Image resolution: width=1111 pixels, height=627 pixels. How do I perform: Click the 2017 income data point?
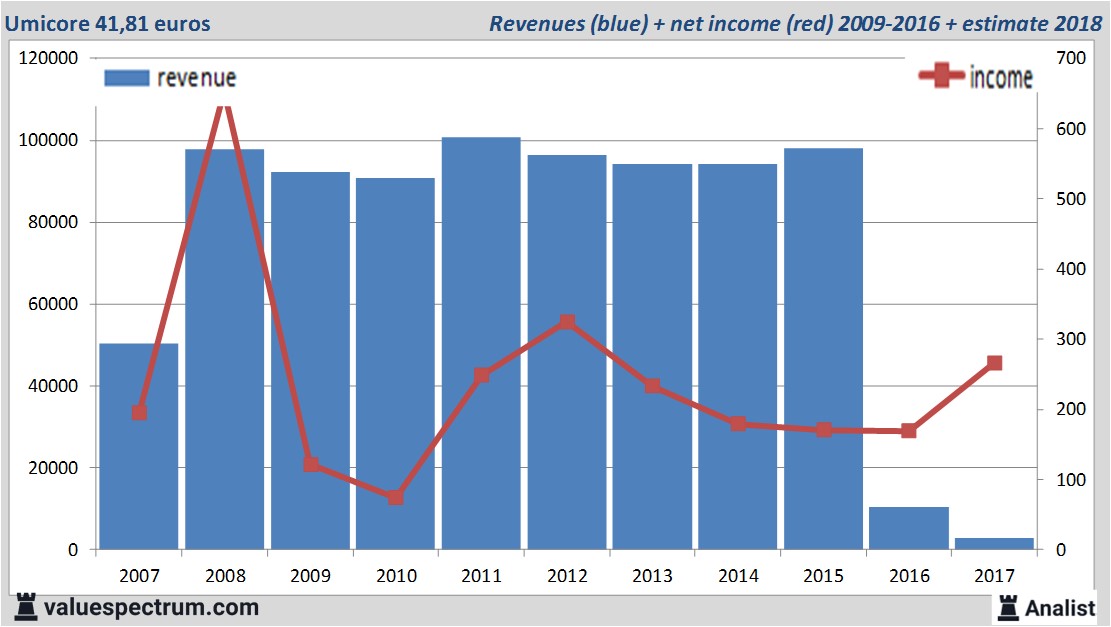(x=995, y=363)
